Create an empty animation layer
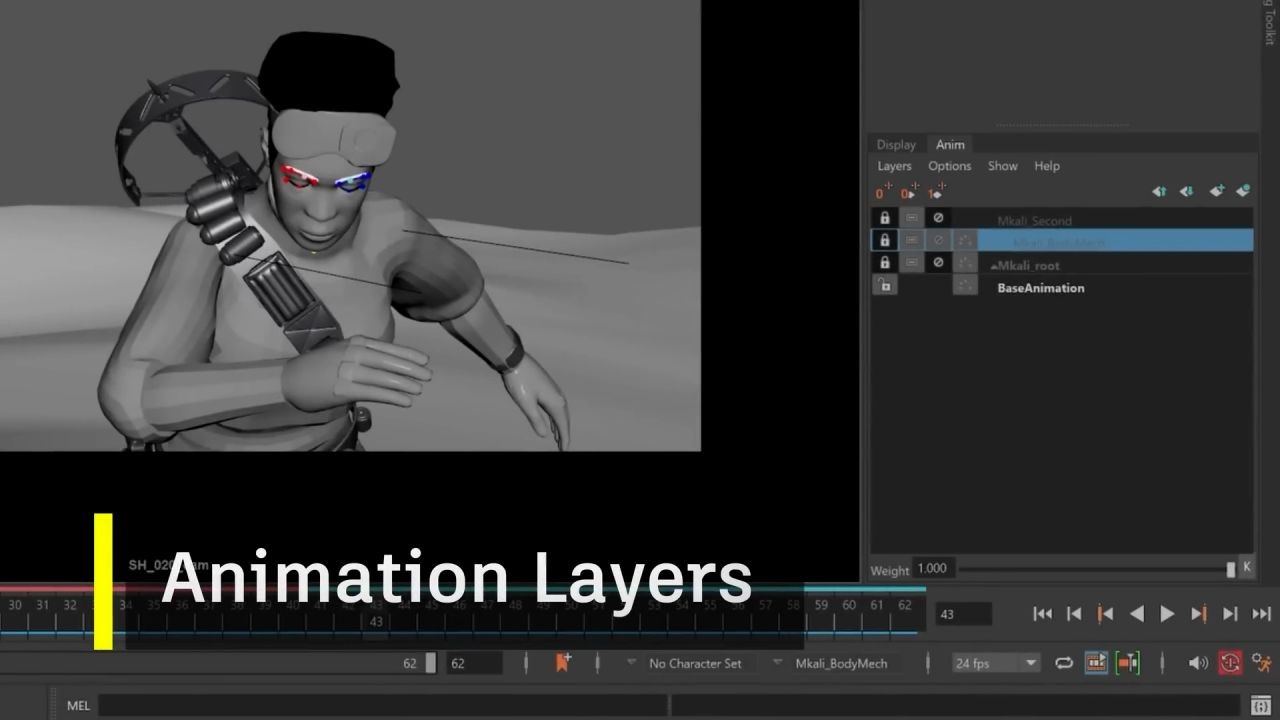Screen dimensions: 1280x720 (x=1216, y=191)
